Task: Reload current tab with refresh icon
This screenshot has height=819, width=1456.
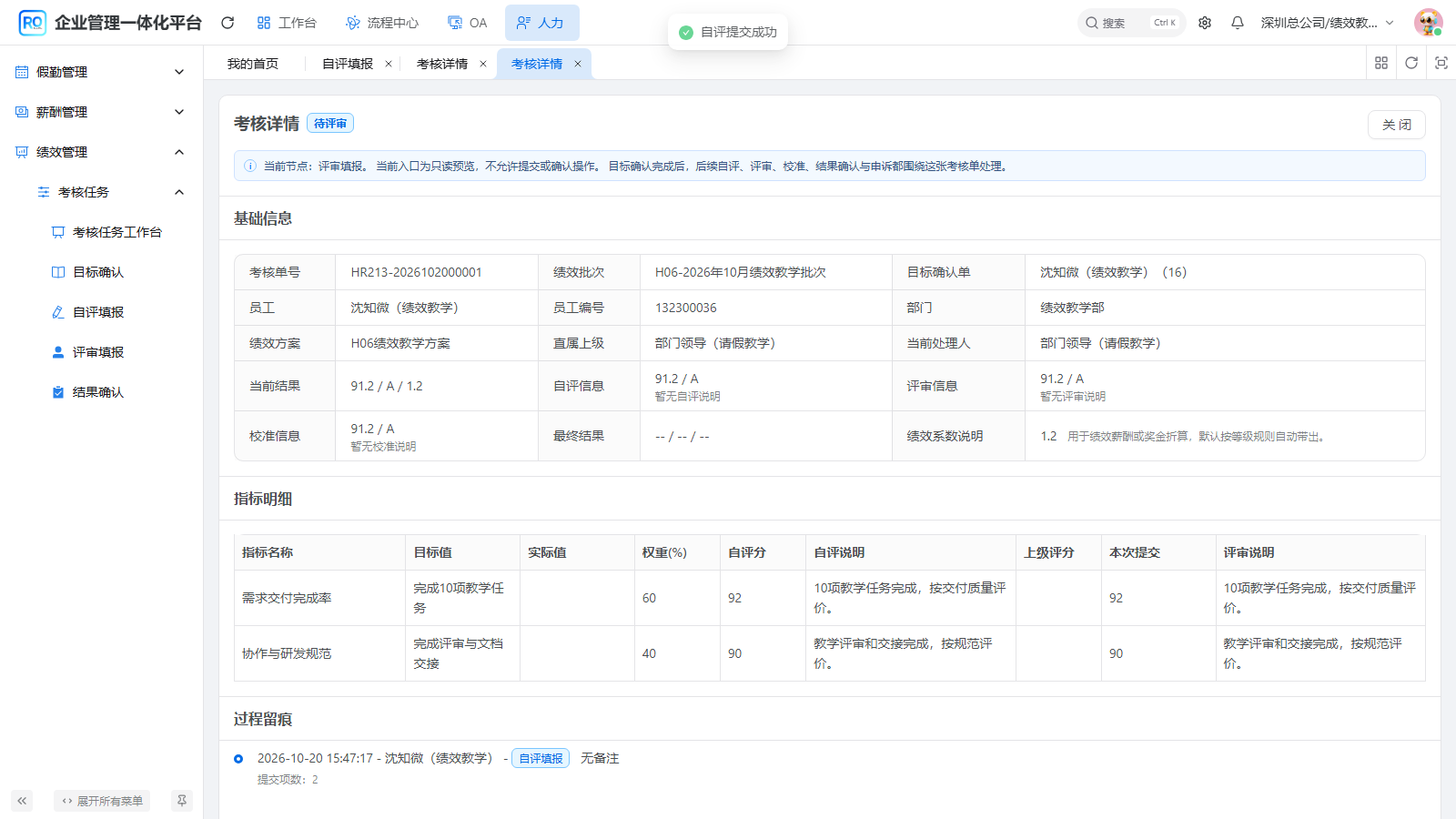Action: 1411,63
